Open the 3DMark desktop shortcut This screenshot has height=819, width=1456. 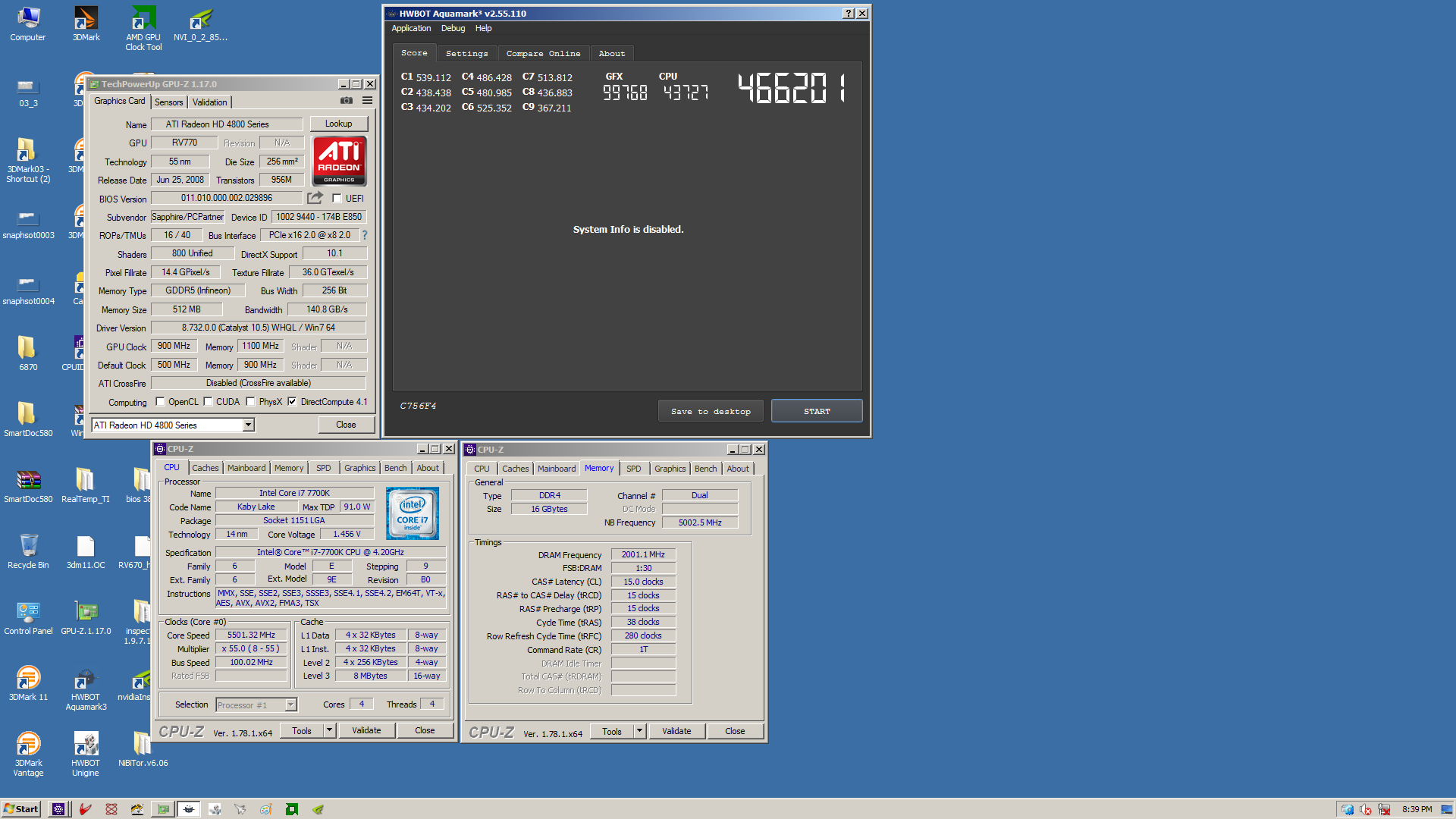pos(86,24)
